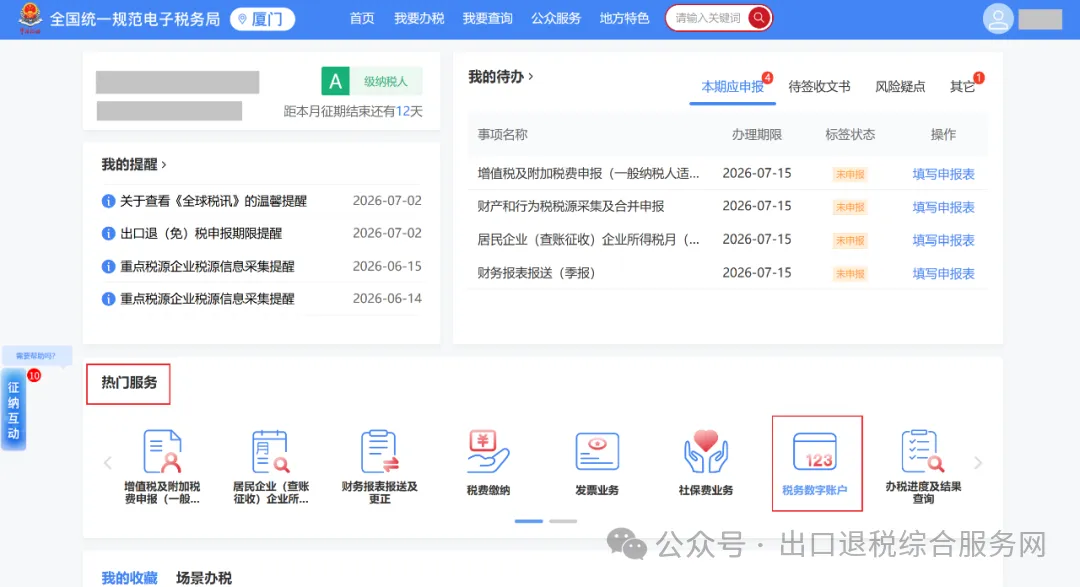Open 公众服务 in the top navigation

click(556, 19)
